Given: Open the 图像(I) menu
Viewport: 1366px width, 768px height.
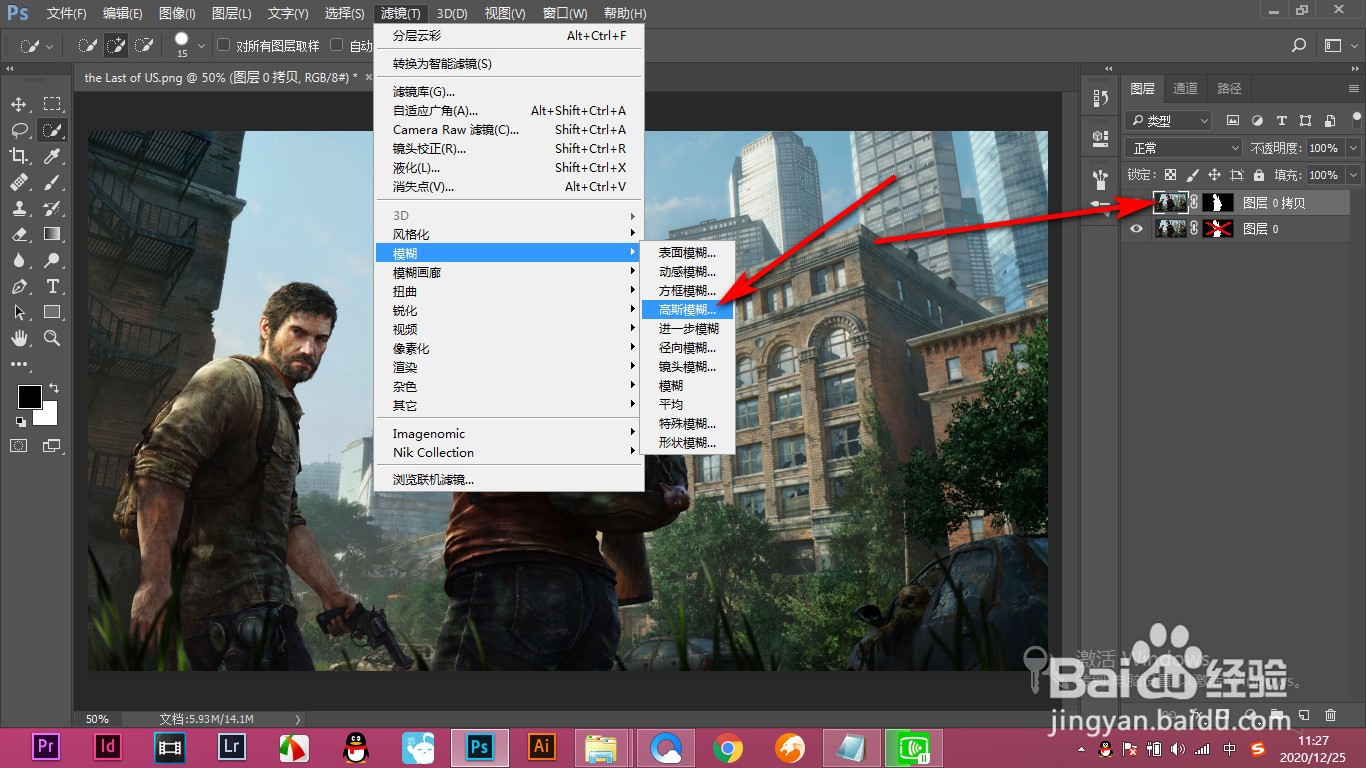Looking at the screenshot, I should 177,13.
